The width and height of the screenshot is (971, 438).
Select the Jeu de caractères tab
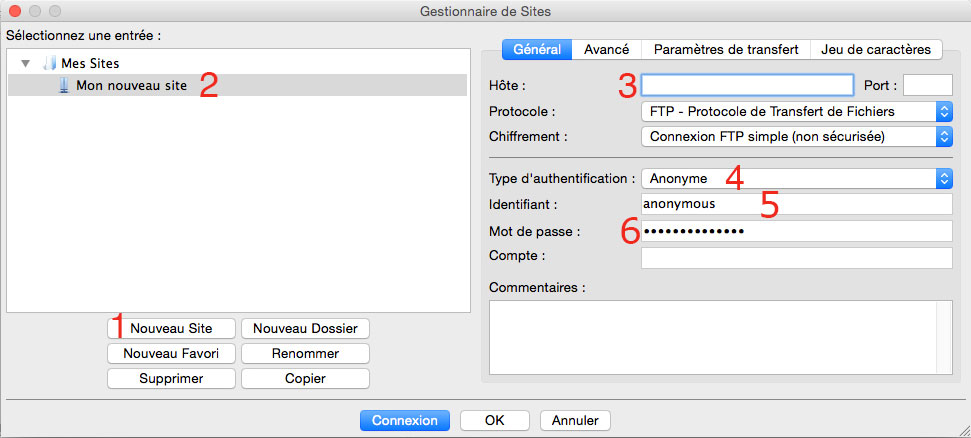(876, 50)
